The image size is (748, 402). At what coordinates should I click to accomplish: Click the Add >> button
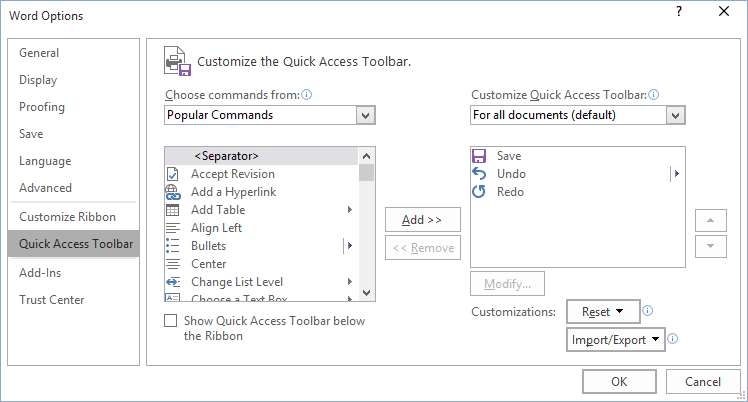422,220
